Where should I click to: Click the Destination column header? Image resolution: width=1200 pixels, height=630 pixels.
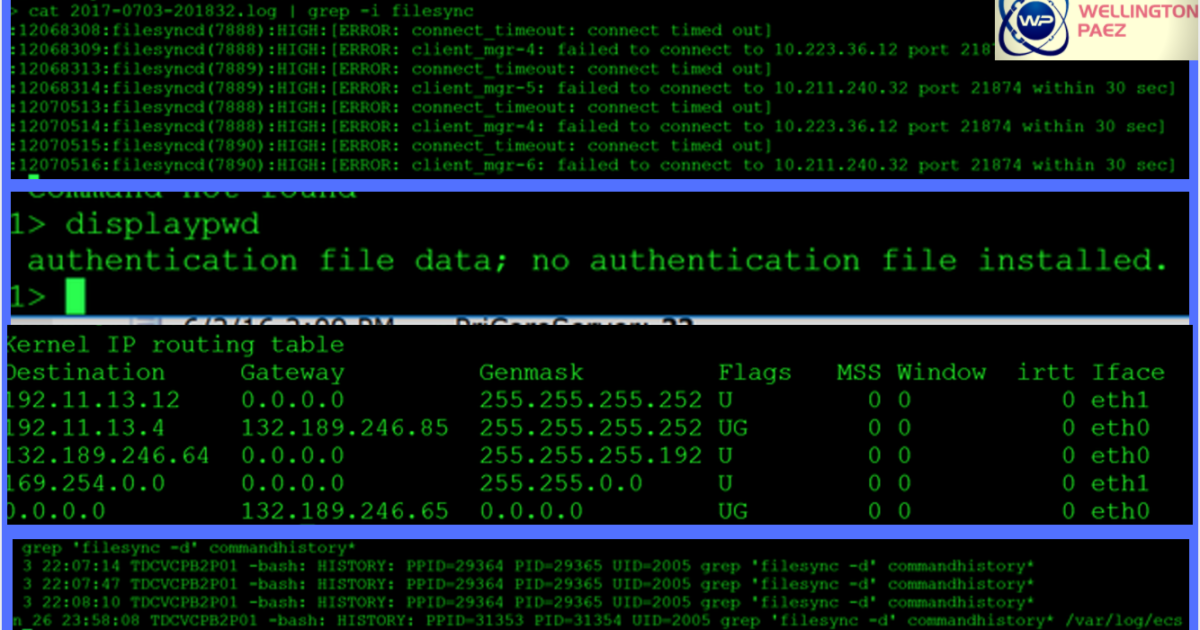pyautogui.click(x=85, y=373)
